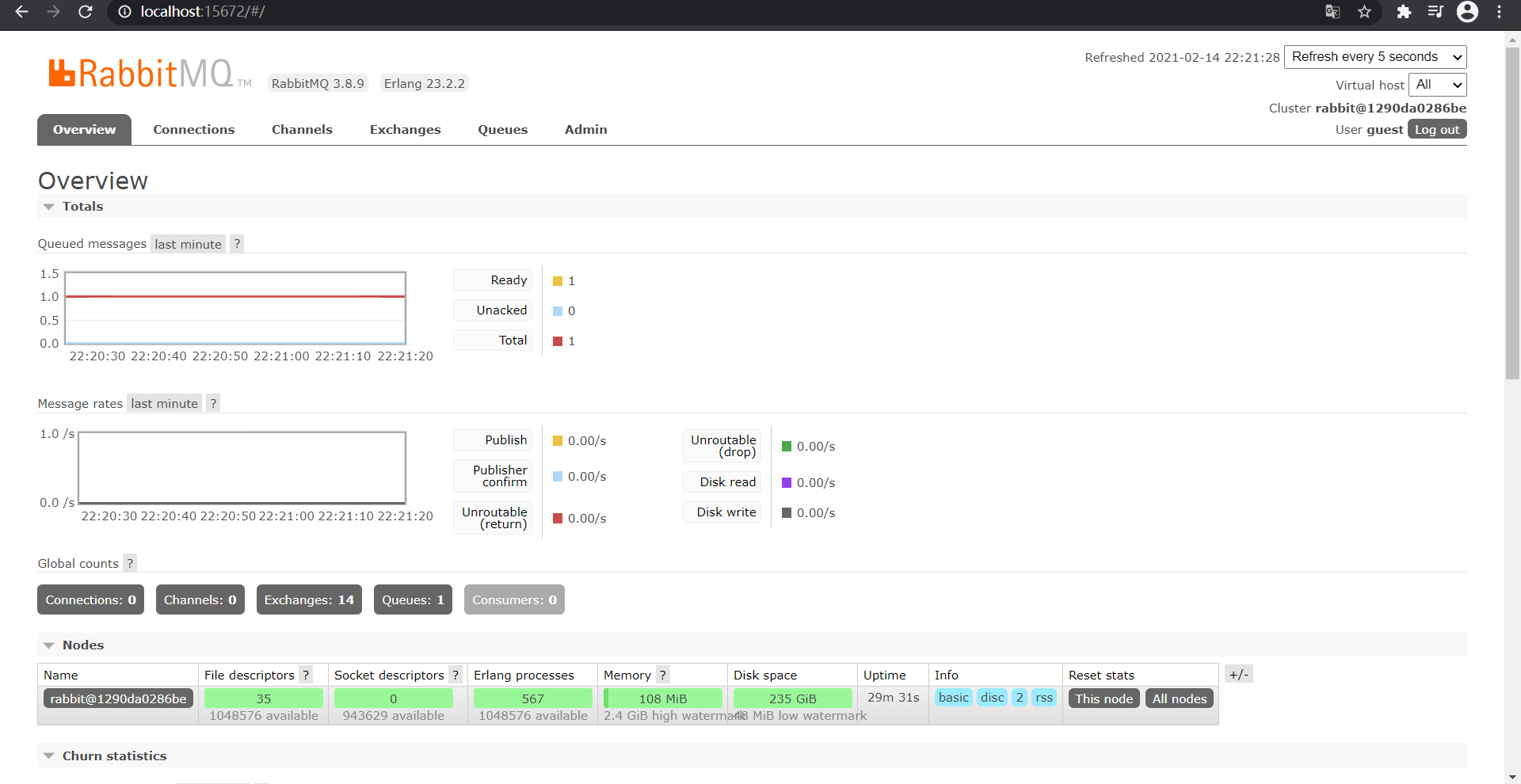Screen dimensions: 1521x784
Task: Go back using browser back arrow
Action: 21,12
